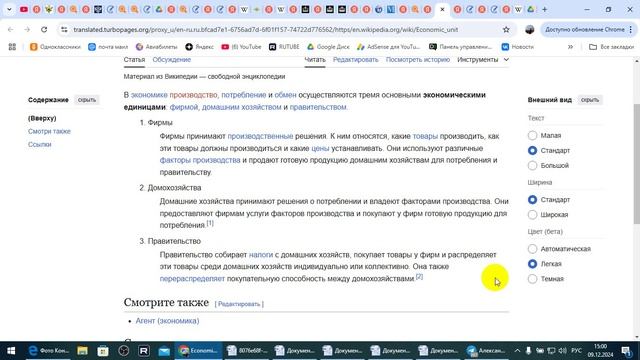Bookmark this page with the star icon
Viewport: 640px width, 360px height.
pos(506,29)
